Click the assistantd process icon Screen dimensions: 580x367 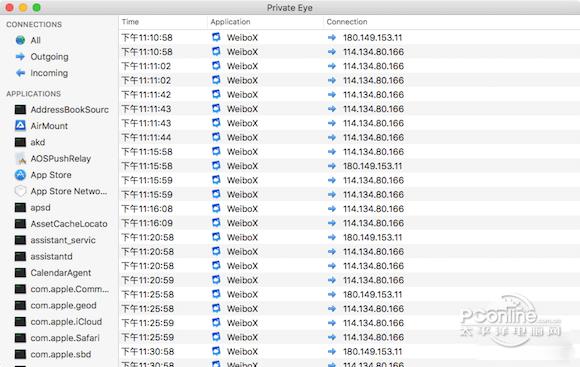(x=20, y=256)
